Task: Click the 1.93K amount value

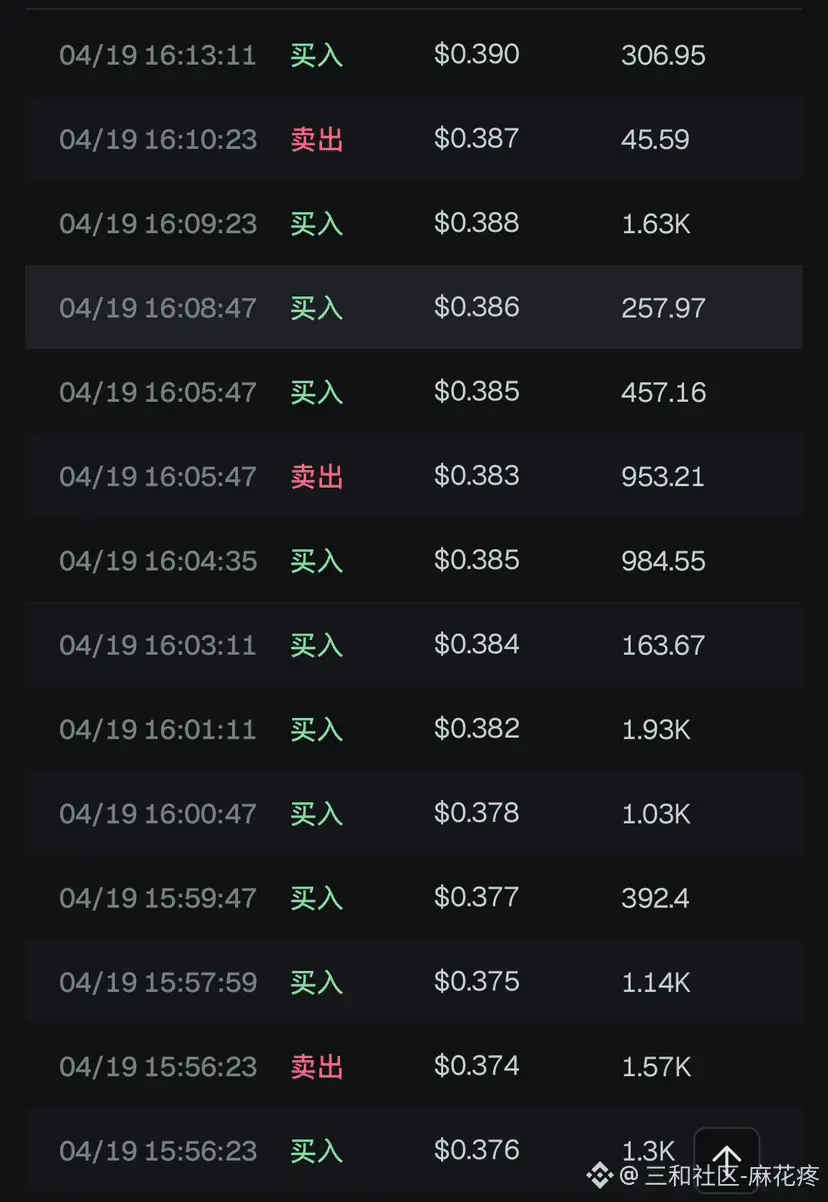Action: pos(656,730)
